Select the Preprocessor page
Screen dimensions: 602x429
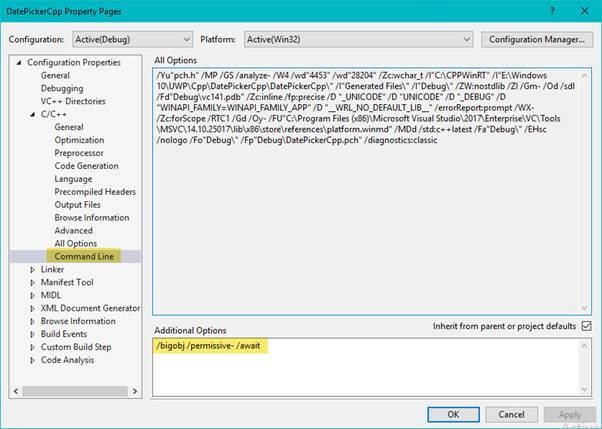(x=79, y=153)
